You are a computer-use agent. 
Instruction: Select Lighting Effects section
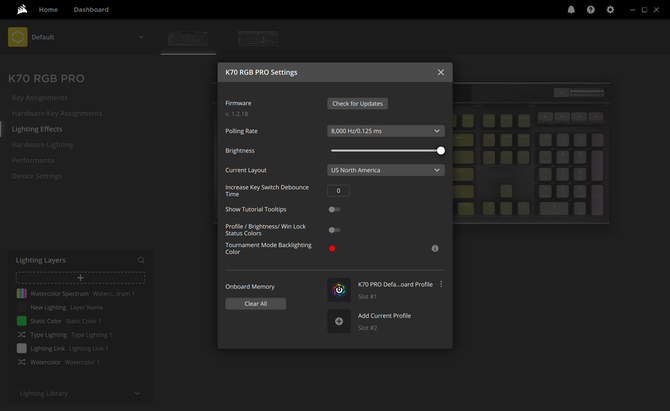(37, 129)
